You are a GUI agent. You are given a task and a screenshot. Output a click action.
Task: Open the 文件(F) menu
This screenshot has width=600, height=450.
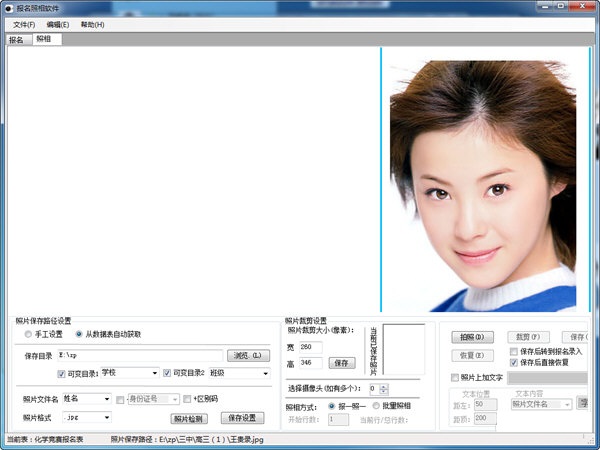(24, 24)
